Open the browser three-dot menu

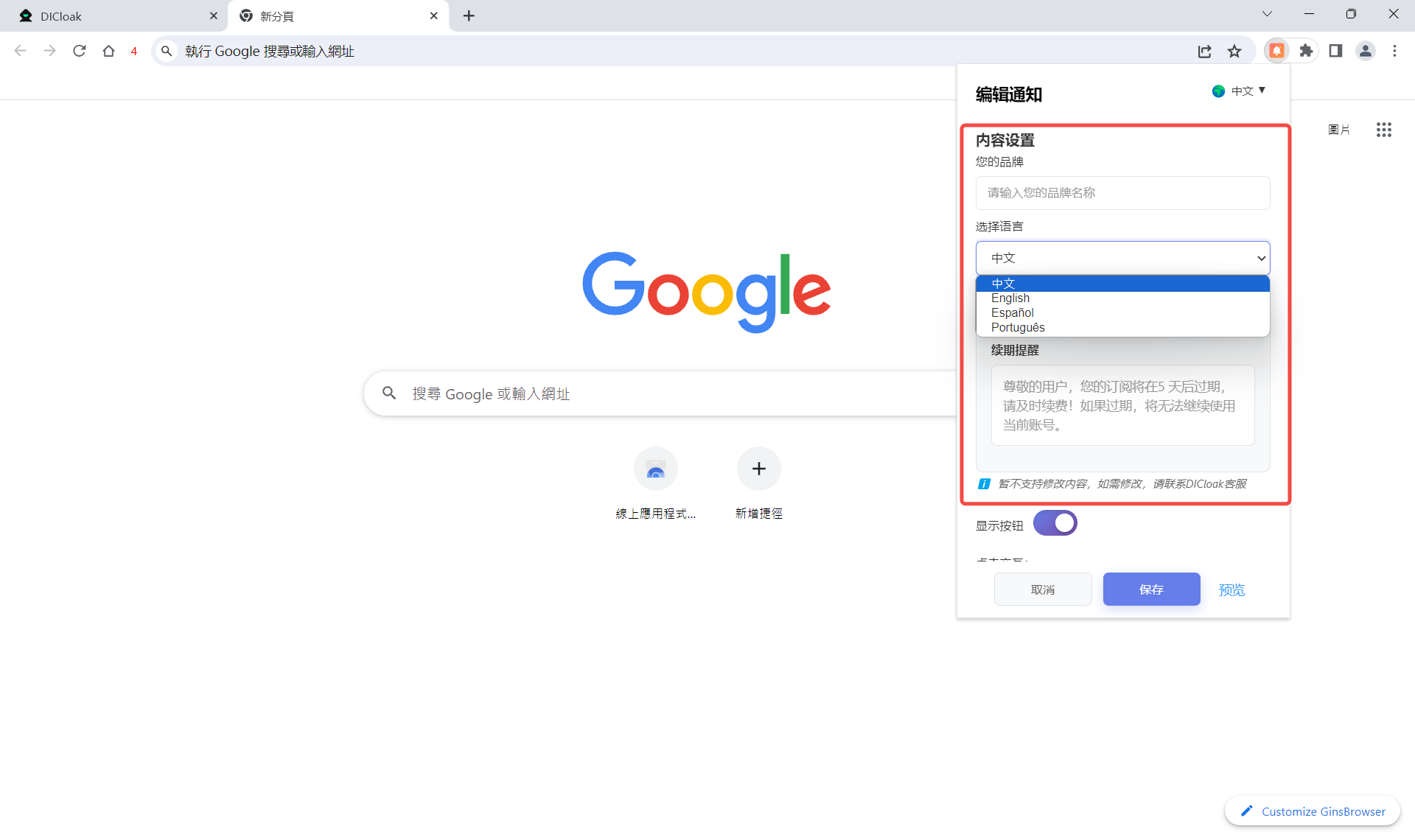[1394, 51]
